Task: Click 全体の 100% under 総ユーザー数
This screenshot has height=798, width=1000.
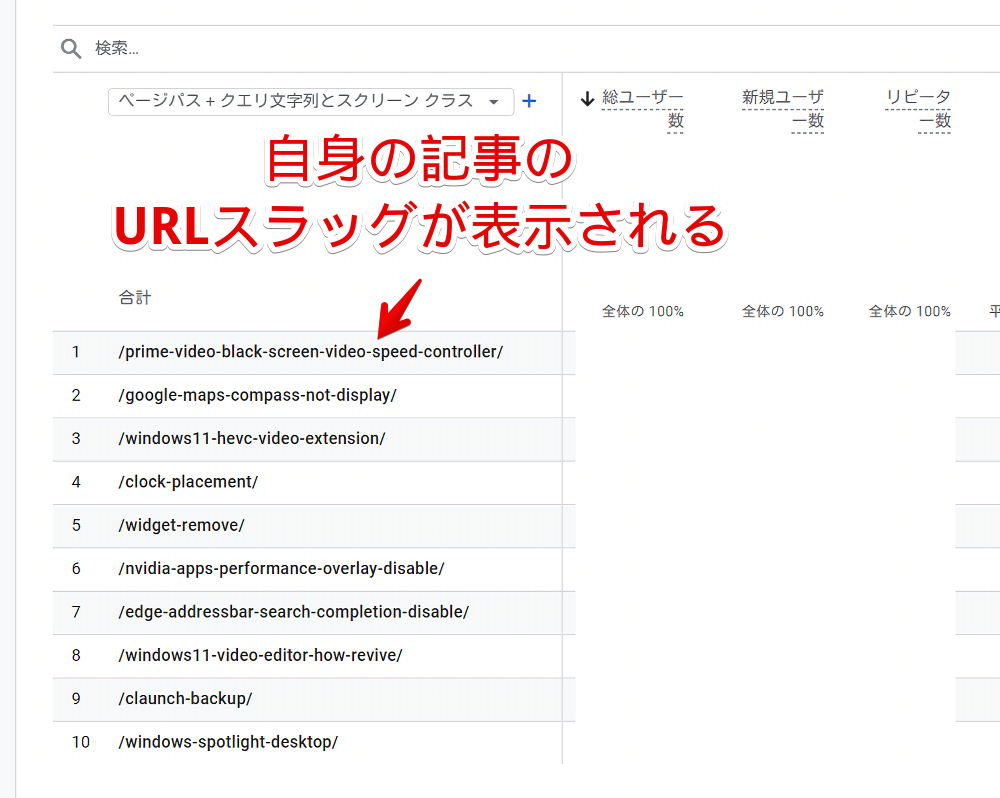Action: (x=643, y=311)
